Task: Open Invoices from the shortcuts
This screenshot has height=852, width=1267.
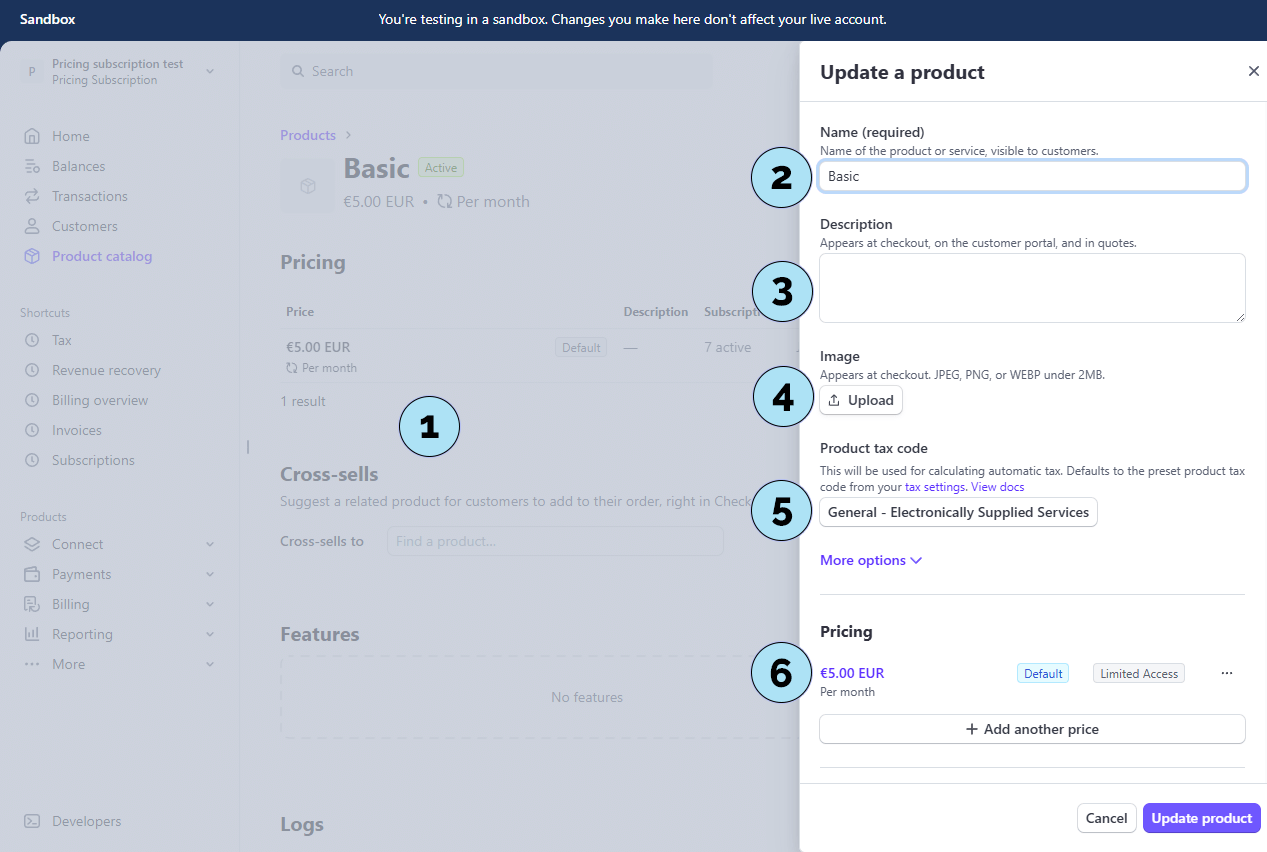Action: (x=76, y=430)
